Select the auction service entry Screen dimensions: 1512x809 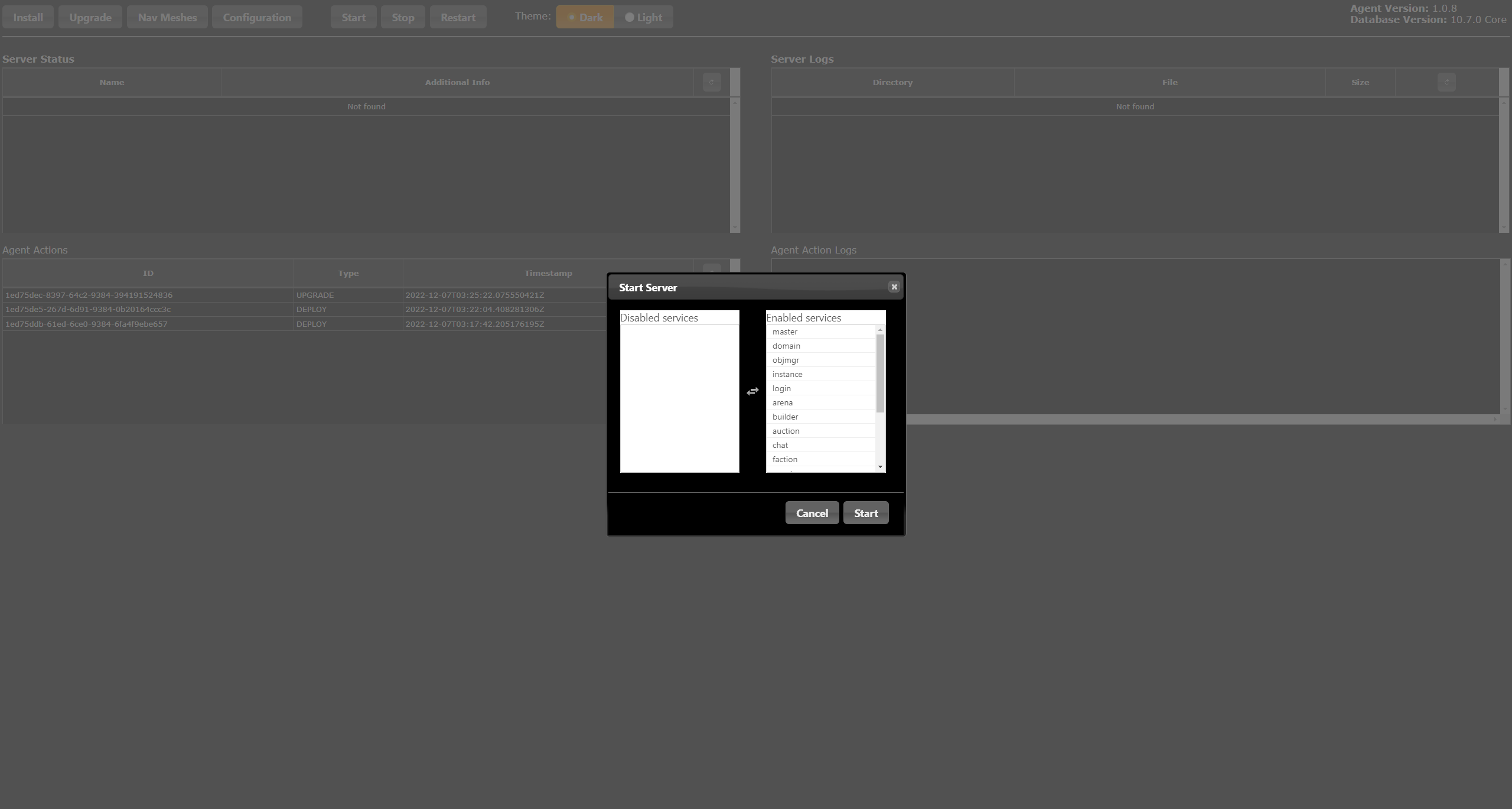pyautogui.click(x=820, y=431)
